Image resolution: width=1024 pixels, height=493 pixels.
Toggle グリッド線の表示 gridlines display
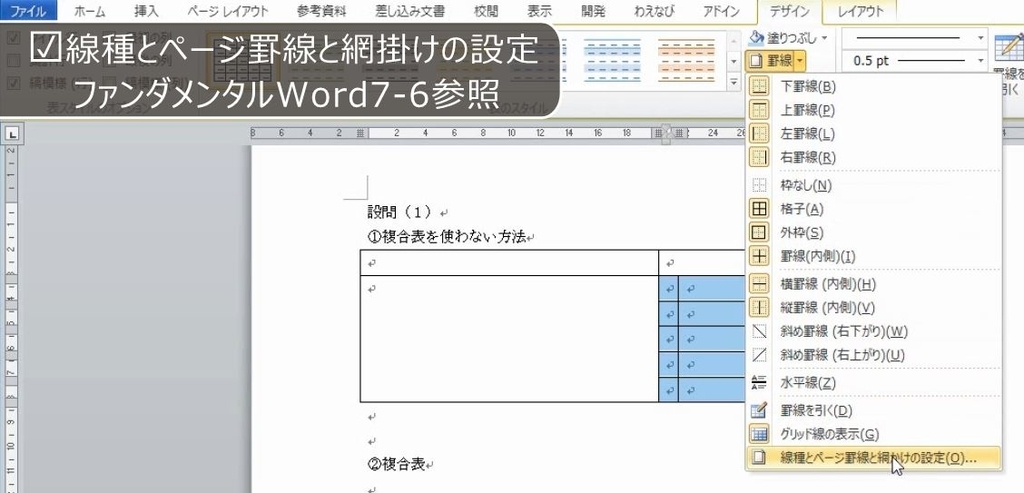pos(873,434)
